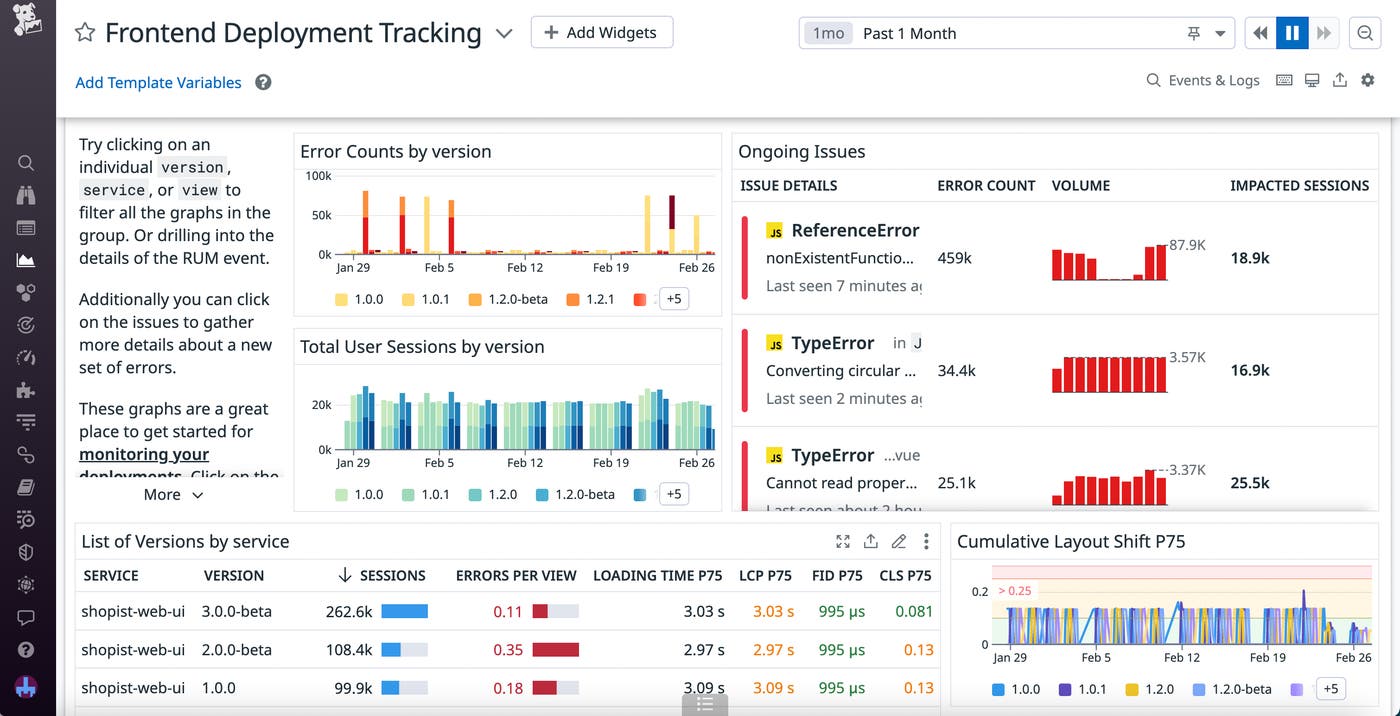Follow the monitoring your deployments link
Viewport: 1400px width, 716px height.
(143, 454)
